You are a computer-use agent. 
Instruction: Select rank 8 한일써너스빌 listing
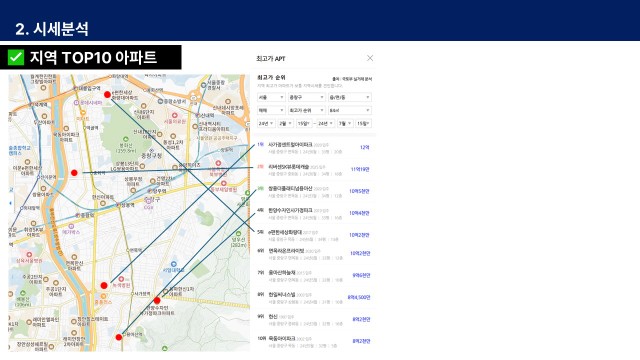(x=313, y=298)
